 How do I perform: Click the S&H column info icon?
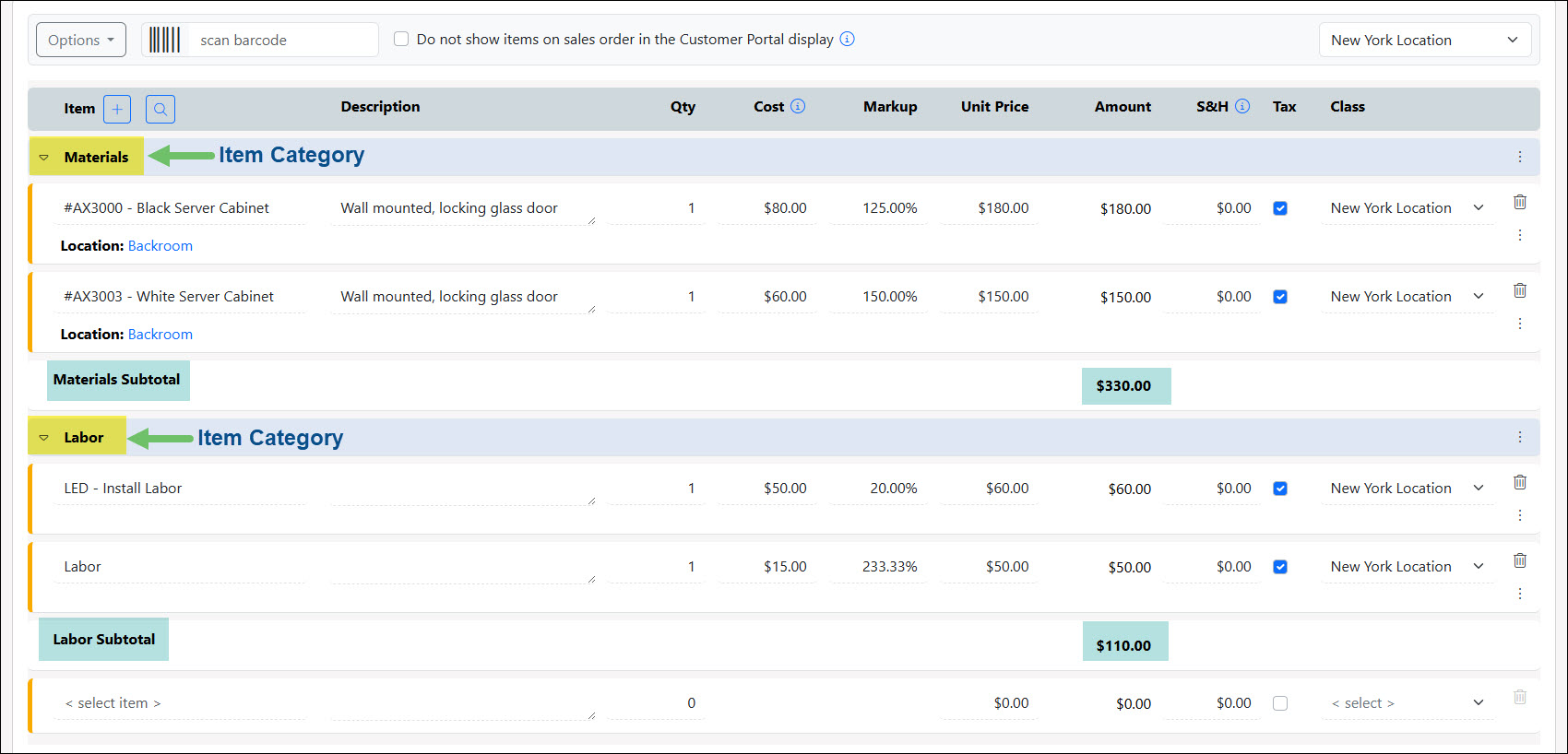tap(1242, 106)
